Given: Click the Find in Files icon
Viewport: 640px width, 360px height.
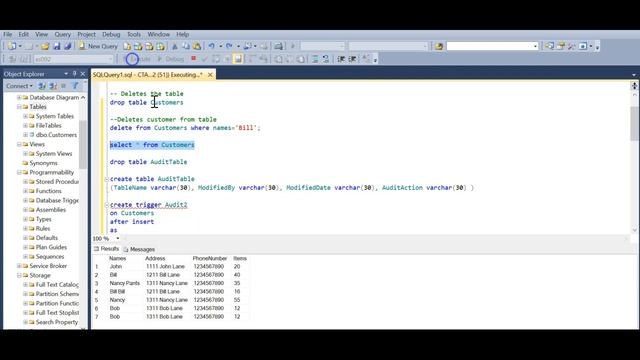Looking at the screenshot, I should point(439,46).
